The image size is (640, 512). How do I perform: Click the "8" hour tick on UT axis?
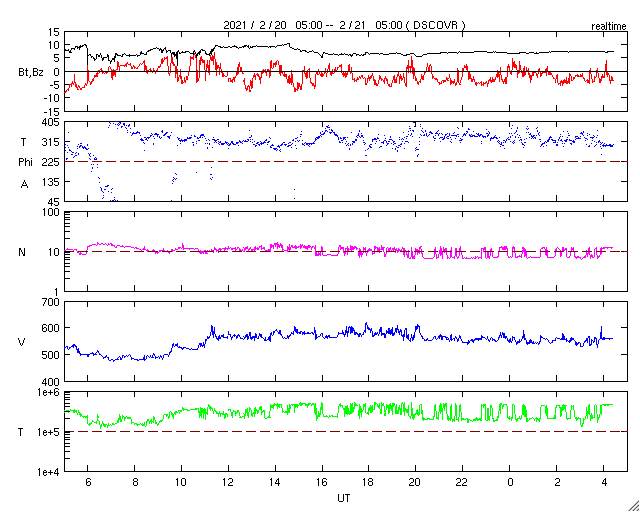135,482
